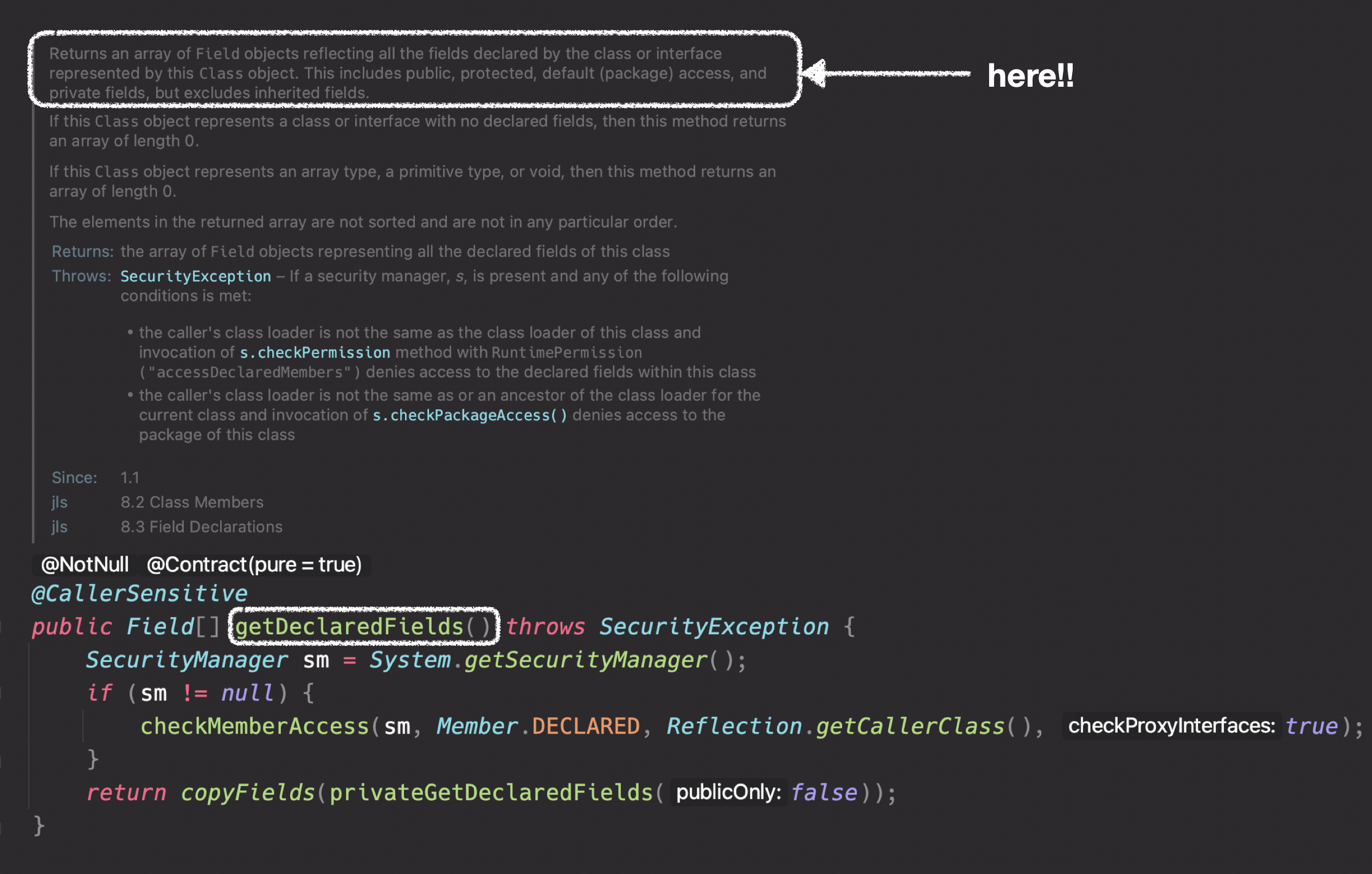Click the copyFields method call
Image resolution: width=1372 pixels, height=874 pixels.
[247, 793]
